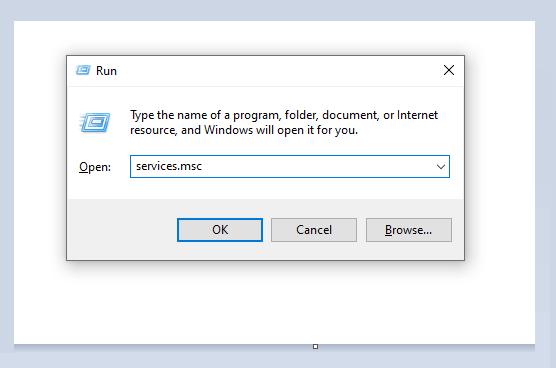Close the Run dialog with X
Screen dimensions: 556x368
(449, 70)
